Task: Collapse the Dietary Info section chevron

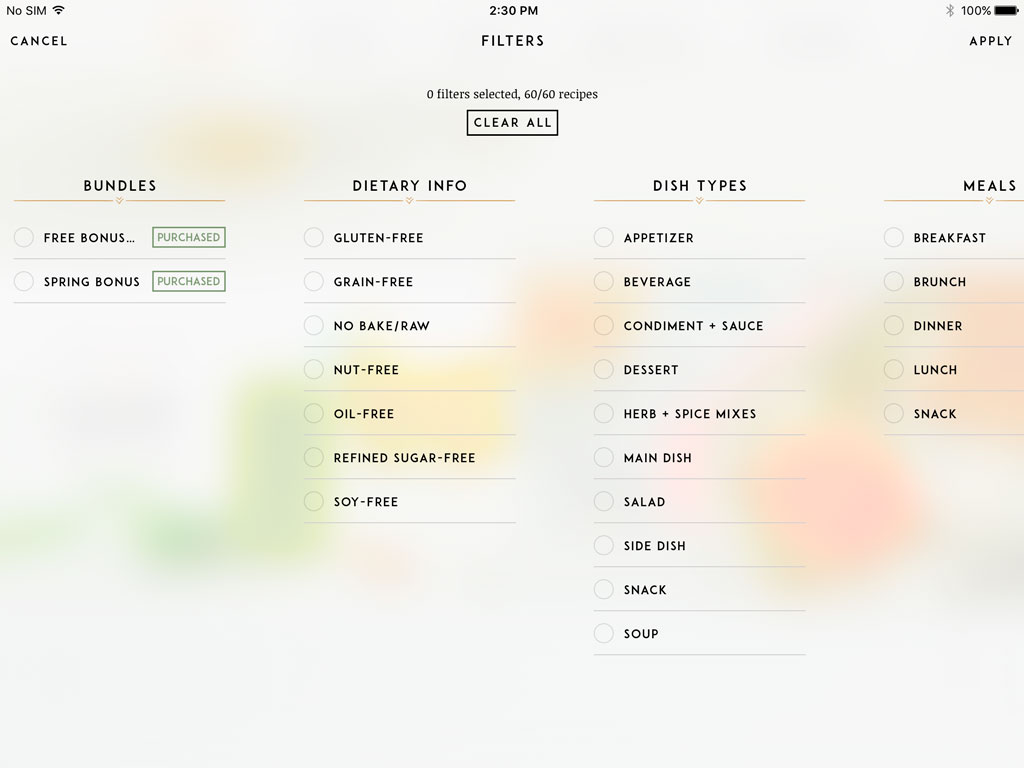Action: [x=409, y=201]
